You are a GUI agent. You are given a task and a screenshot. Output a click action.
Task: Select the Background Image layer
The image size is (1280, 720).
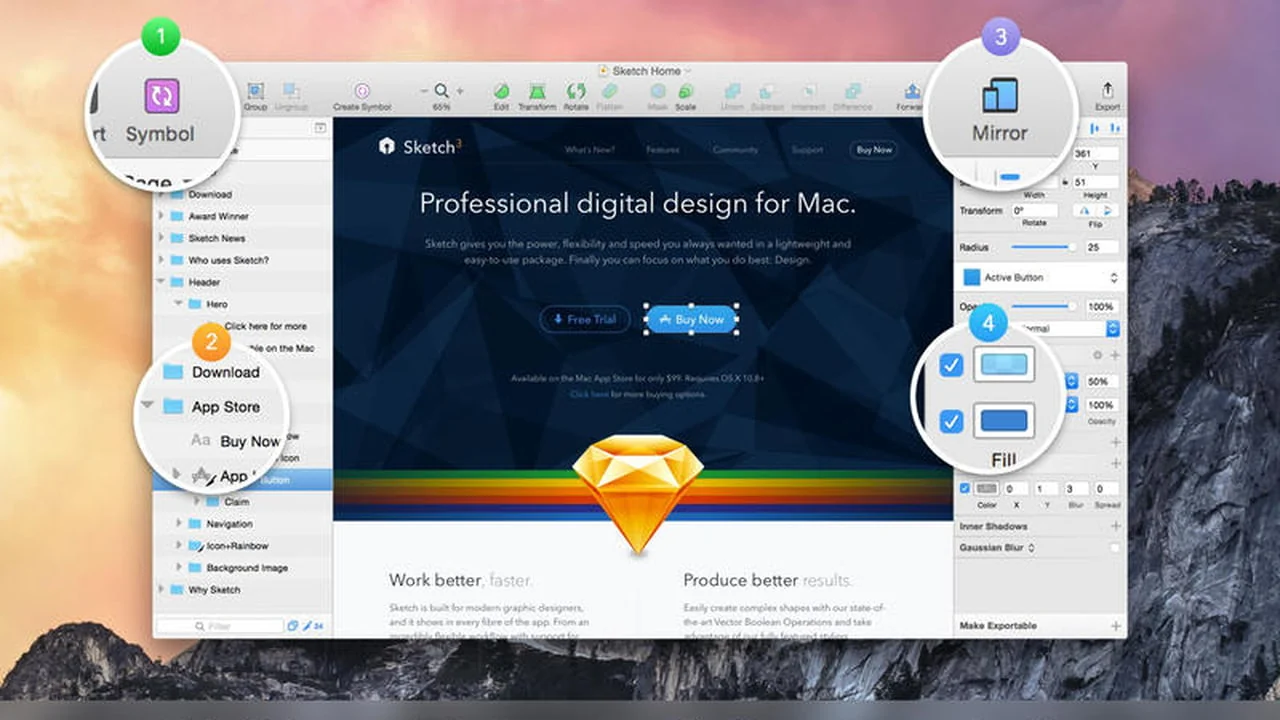tap(247, 568)
